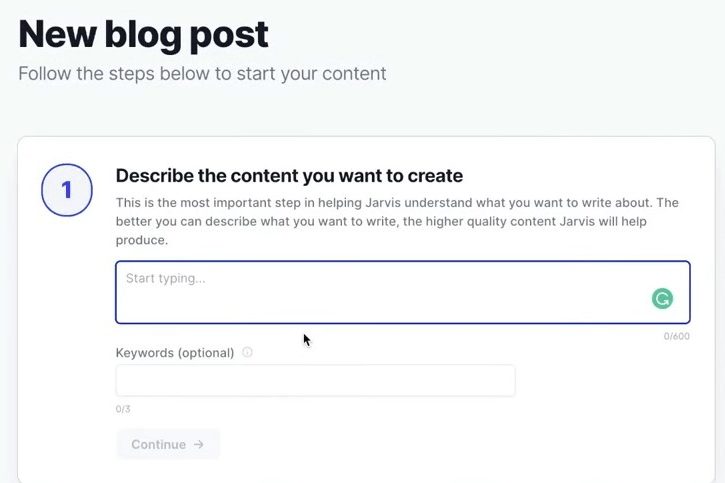Click the info icon beside Keywords (optional)
Viewport: 725px width, 483px height.
coord(247,352)
